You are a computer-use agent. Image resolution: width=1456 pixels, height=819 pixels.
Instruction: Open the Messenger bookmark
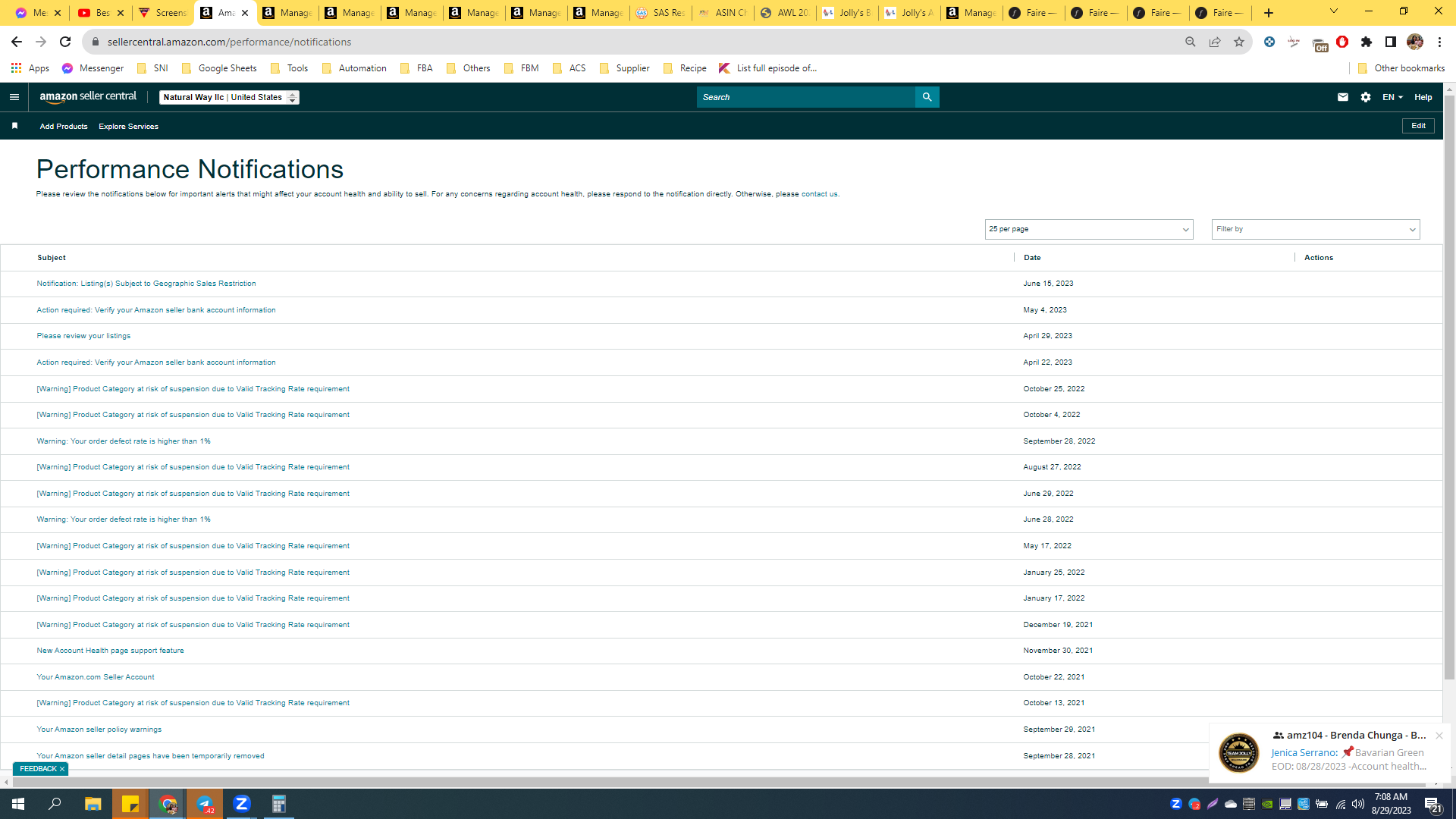tap(93, 68)
